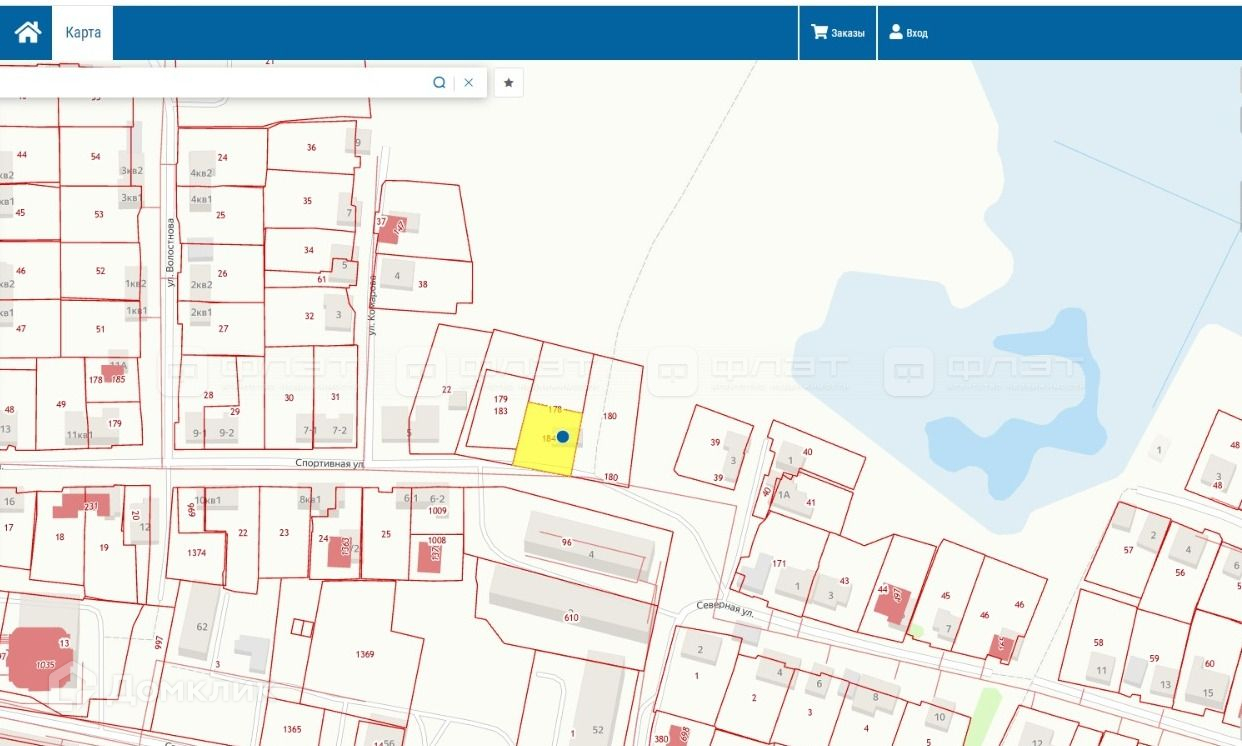Click the ул. Волостнова street label
This screenshot has width=1242, height=746.
click(171, 253)
